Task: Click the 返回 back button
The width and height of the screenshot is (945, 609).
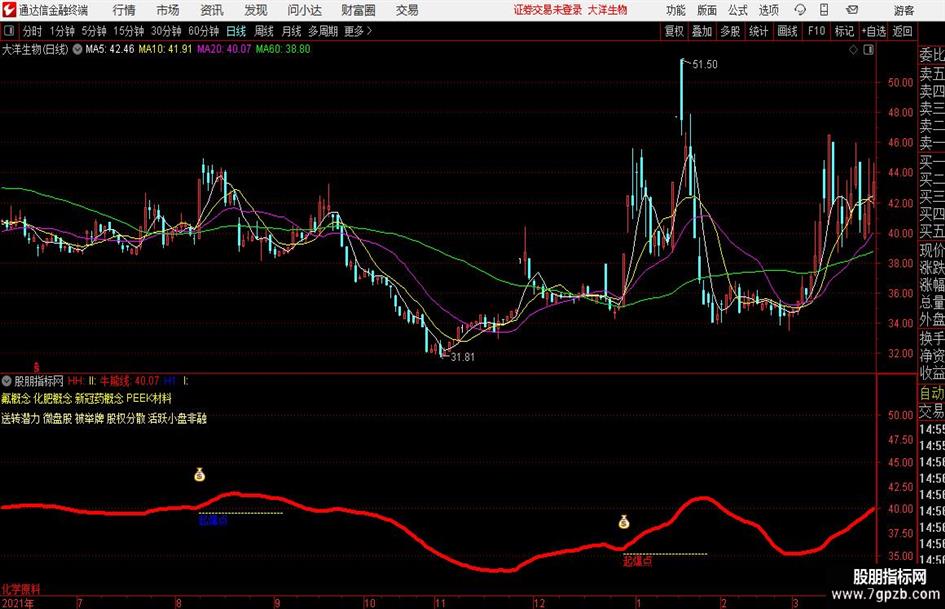Action: pos(902,31)
